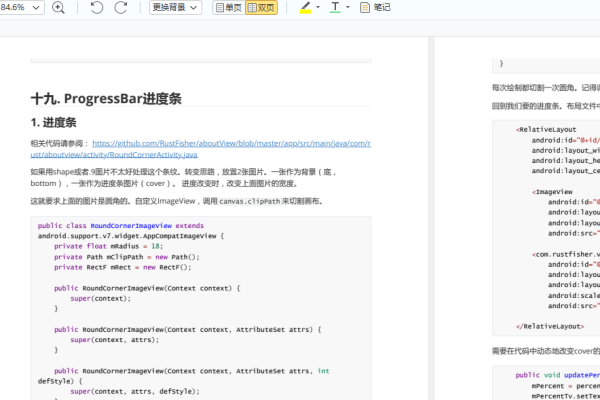Click the closing tag </RelativeLayout>

(550, 326)
